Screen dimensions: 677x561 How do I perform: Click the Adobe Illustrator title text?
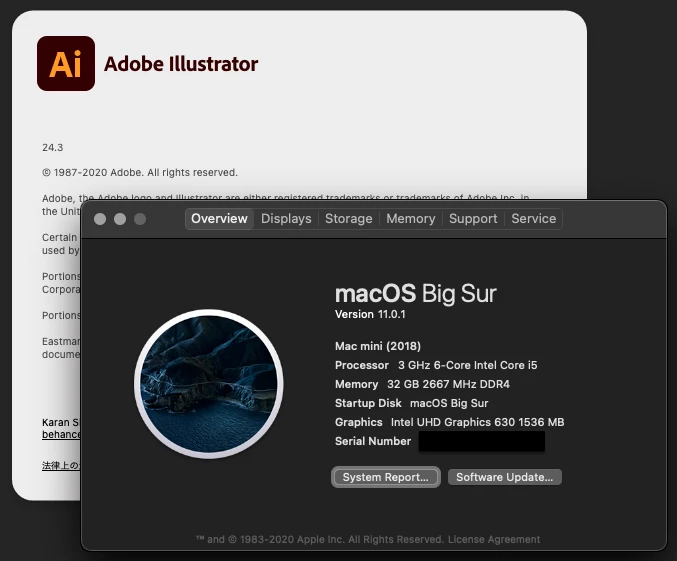tap(181, 64)
